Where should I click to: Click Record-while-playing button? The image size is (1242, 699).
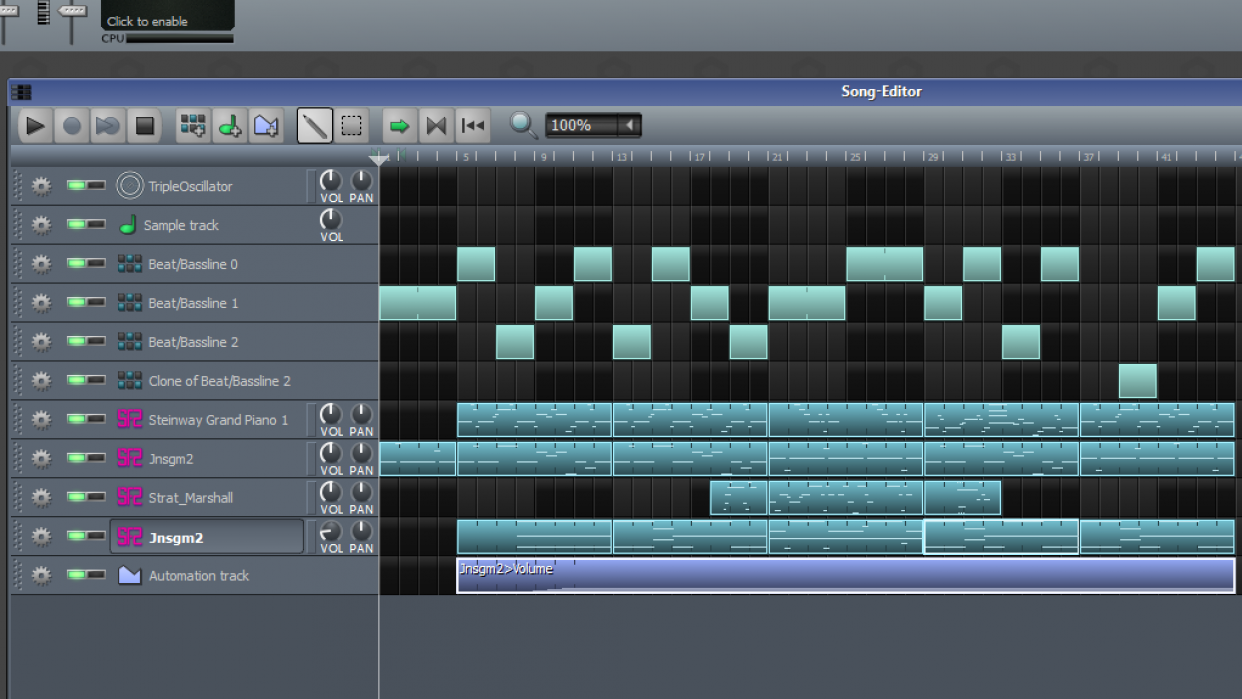tap(108, 126)
